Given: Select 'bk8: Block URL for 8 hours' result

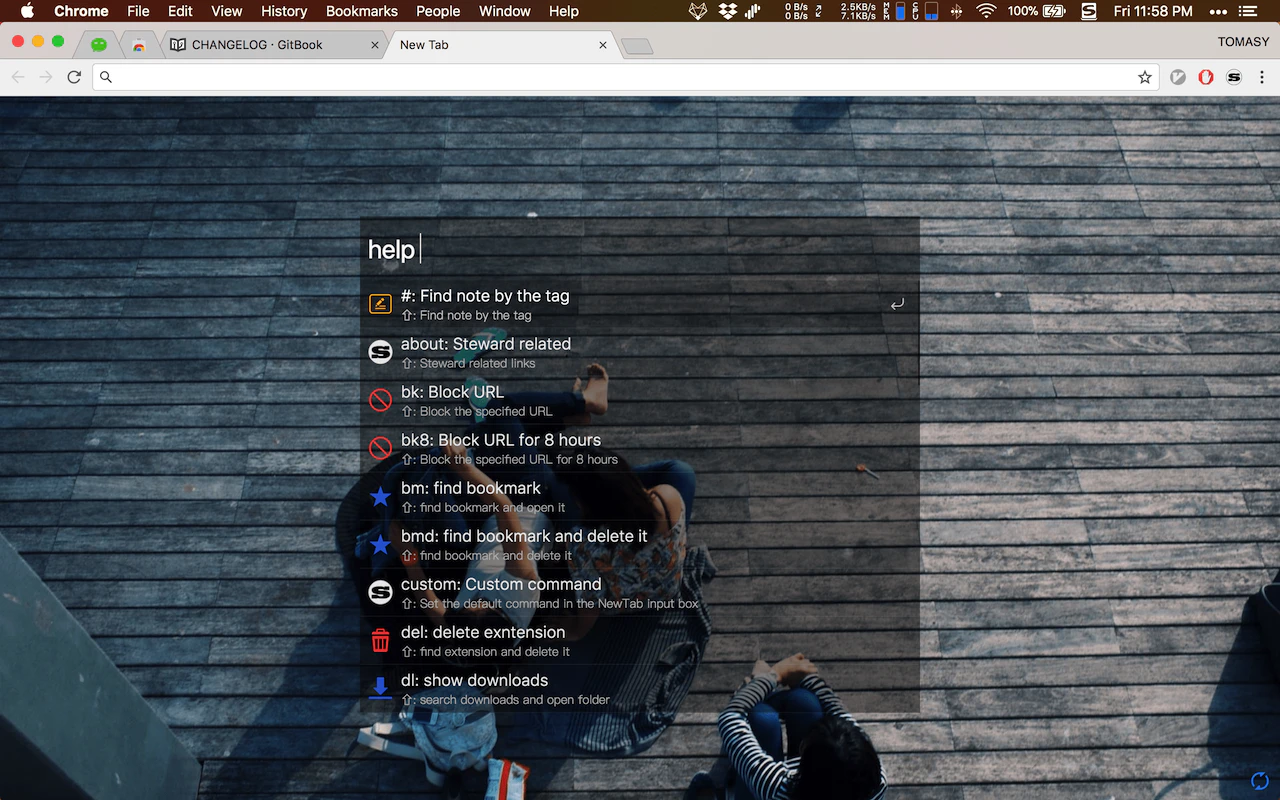Looking at the screenshot, I should click(x=640, y=448).
